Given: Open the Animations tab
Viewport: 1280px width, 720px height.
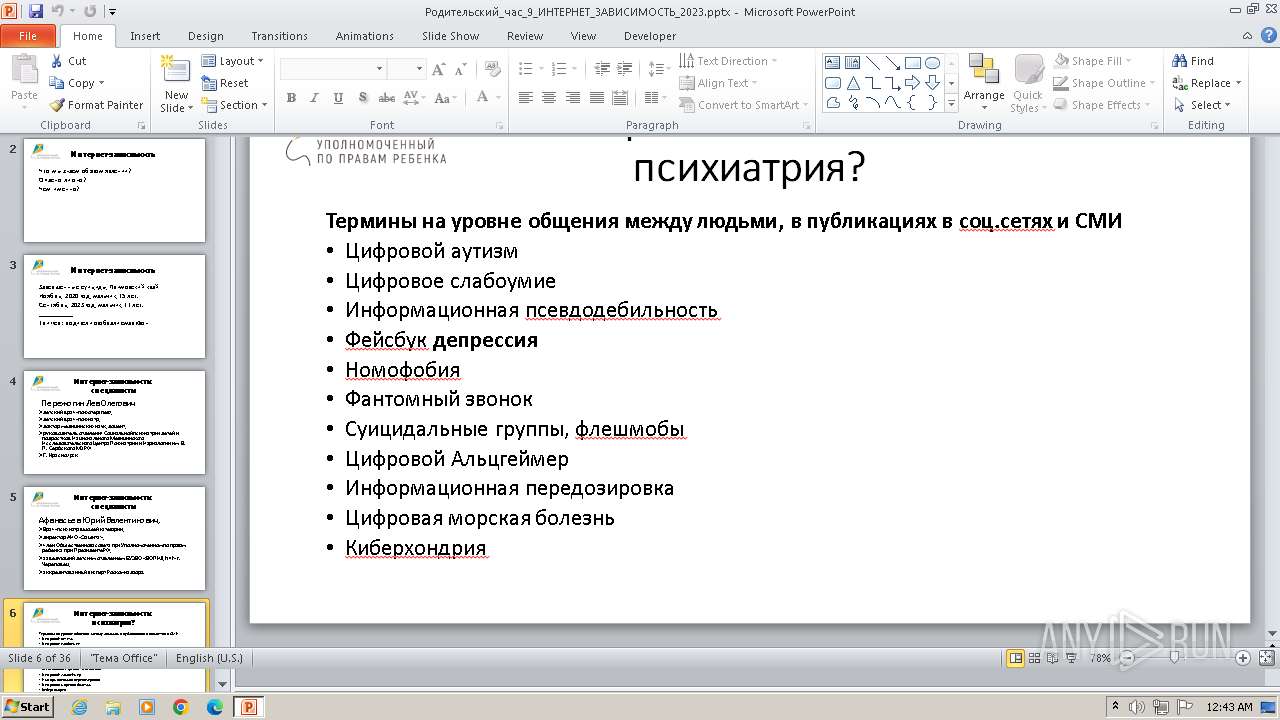Looking at the screenshot, I should 364,36.
